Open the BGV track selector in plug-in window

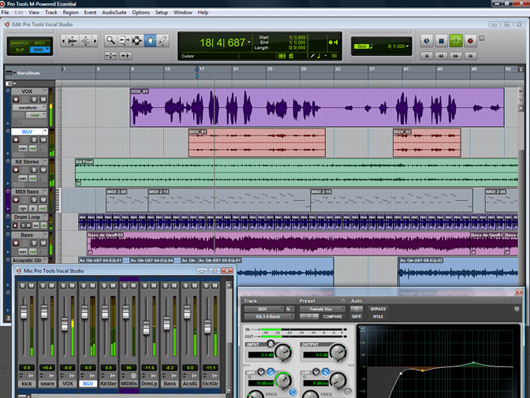(264, 309)
